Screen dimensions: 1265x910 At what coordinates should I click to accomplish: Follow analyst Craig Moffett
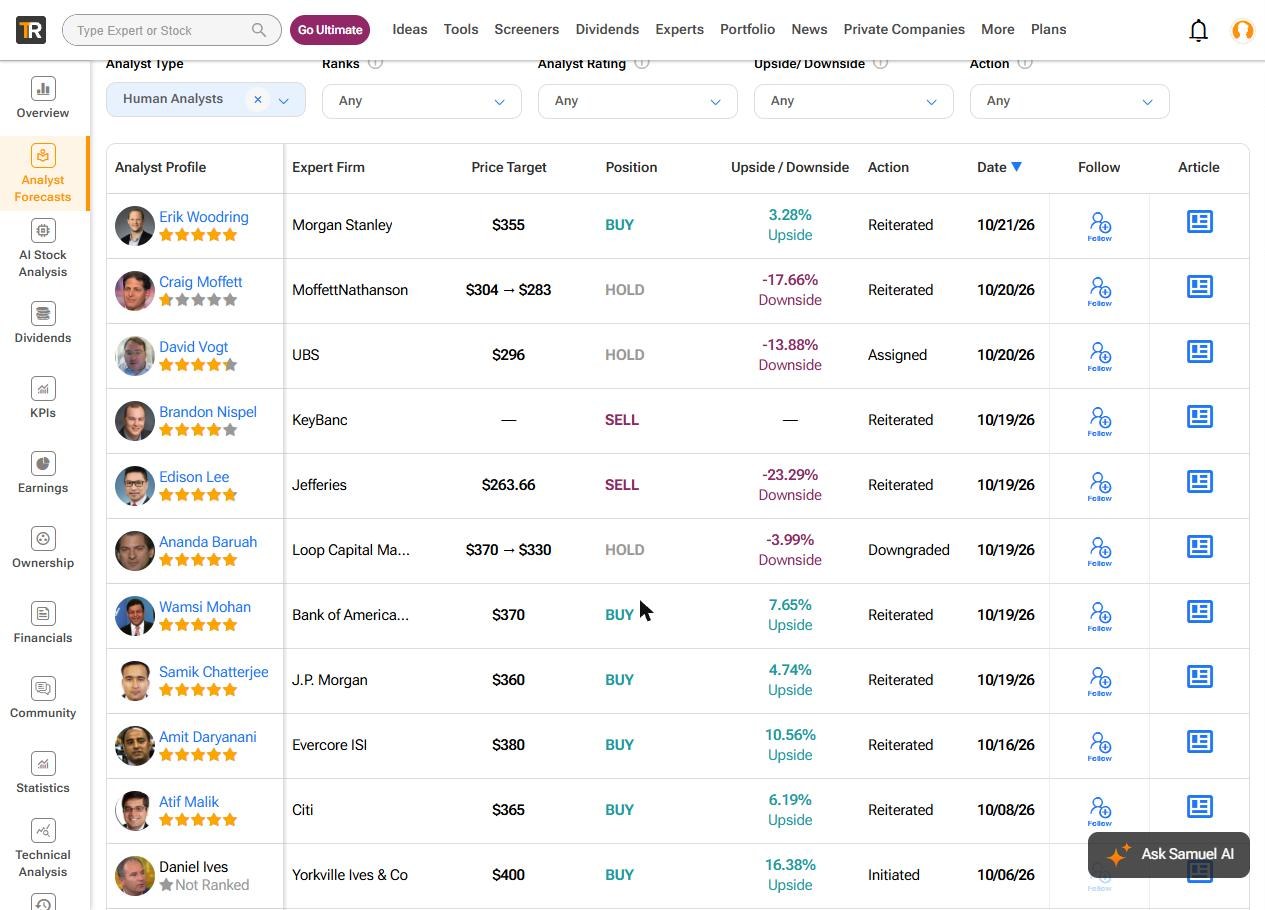tap(1099, 291)
